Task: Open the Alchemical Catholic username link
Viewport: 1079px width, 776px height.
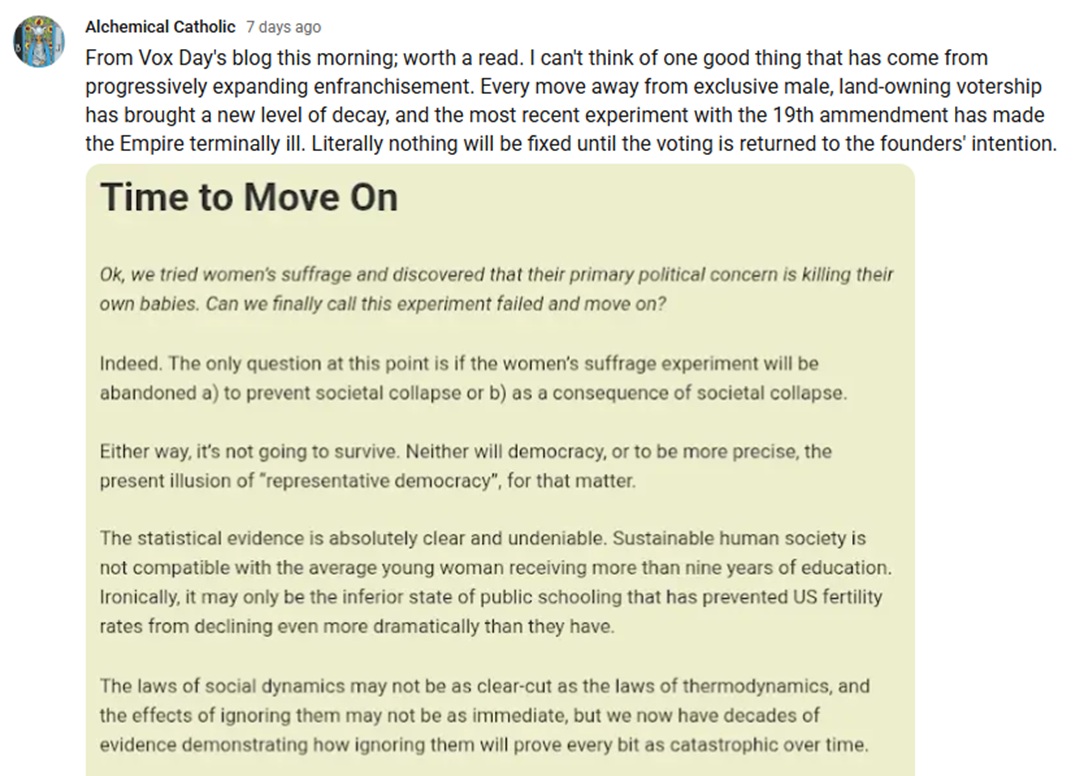Action: [x=160, y=27]
